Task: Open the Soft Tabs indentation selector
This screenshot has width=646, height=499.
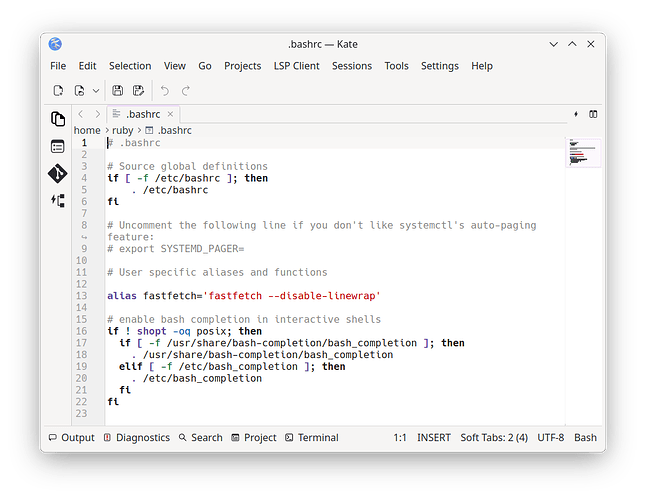Action: (x=494, y=437)
